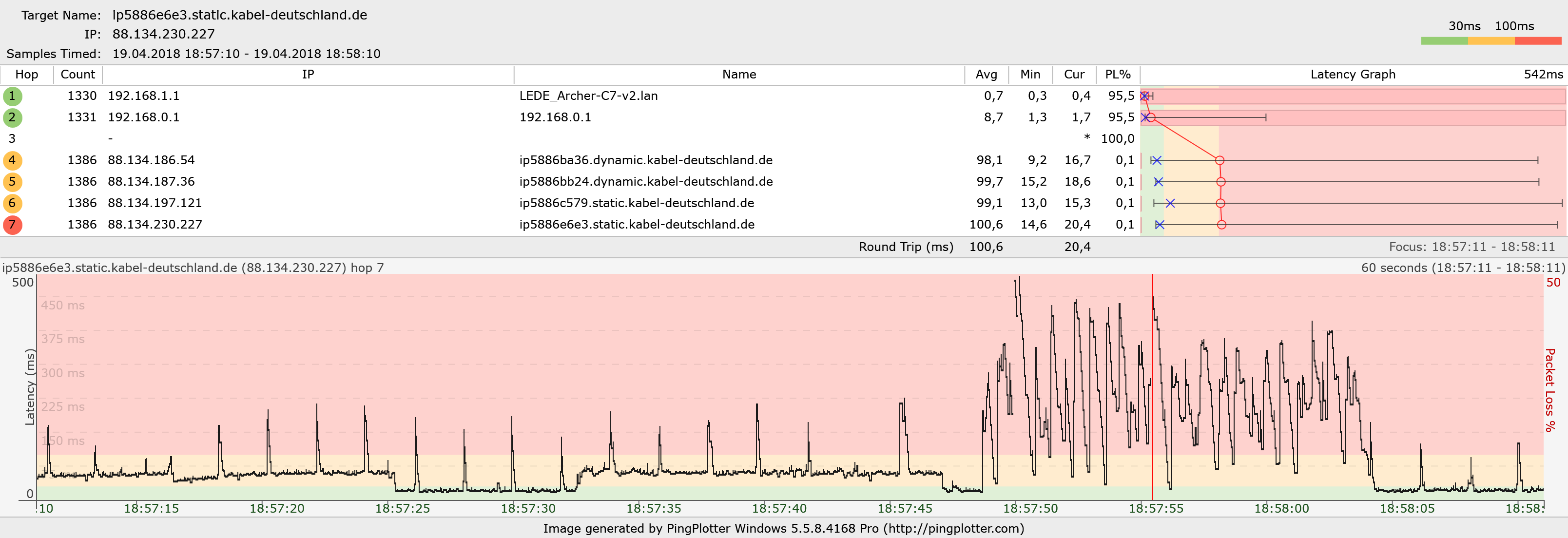Click the orange legend bar between 30ms and 100ms
The image size is (1568, 538).
coord(1491,41)
